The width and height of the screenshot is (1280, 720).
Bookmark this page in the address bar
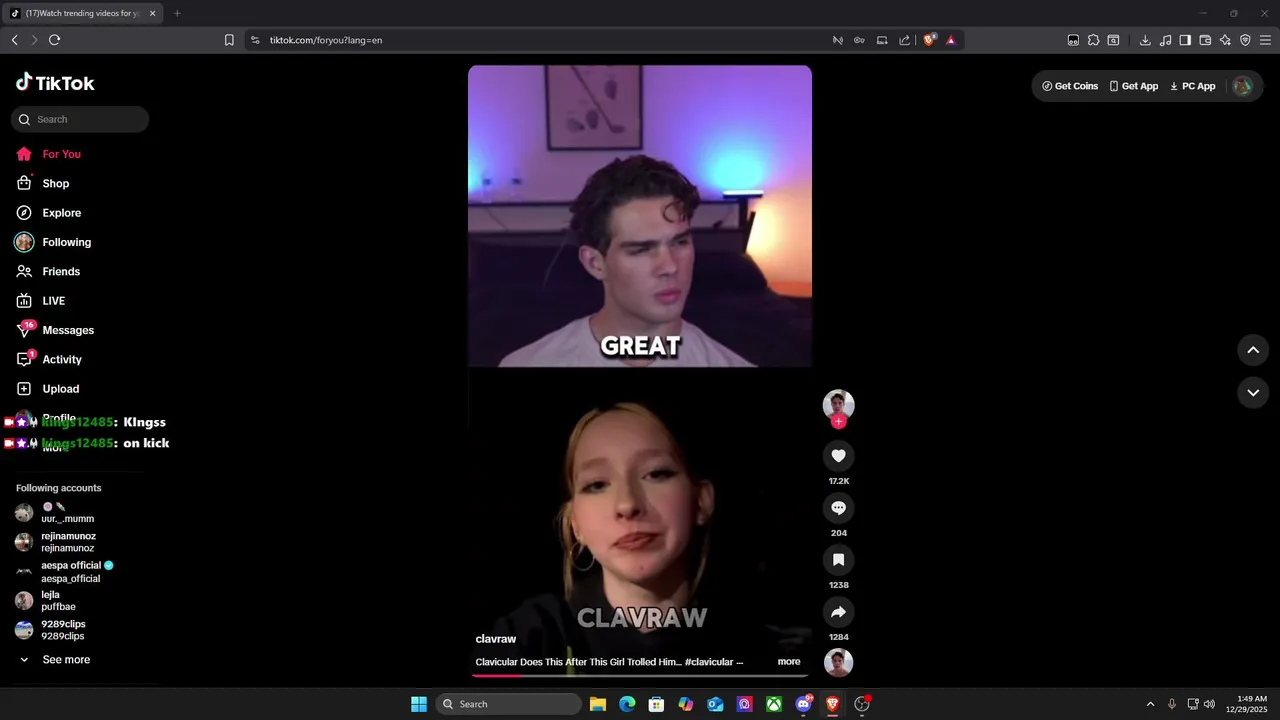tap(229, 40)
